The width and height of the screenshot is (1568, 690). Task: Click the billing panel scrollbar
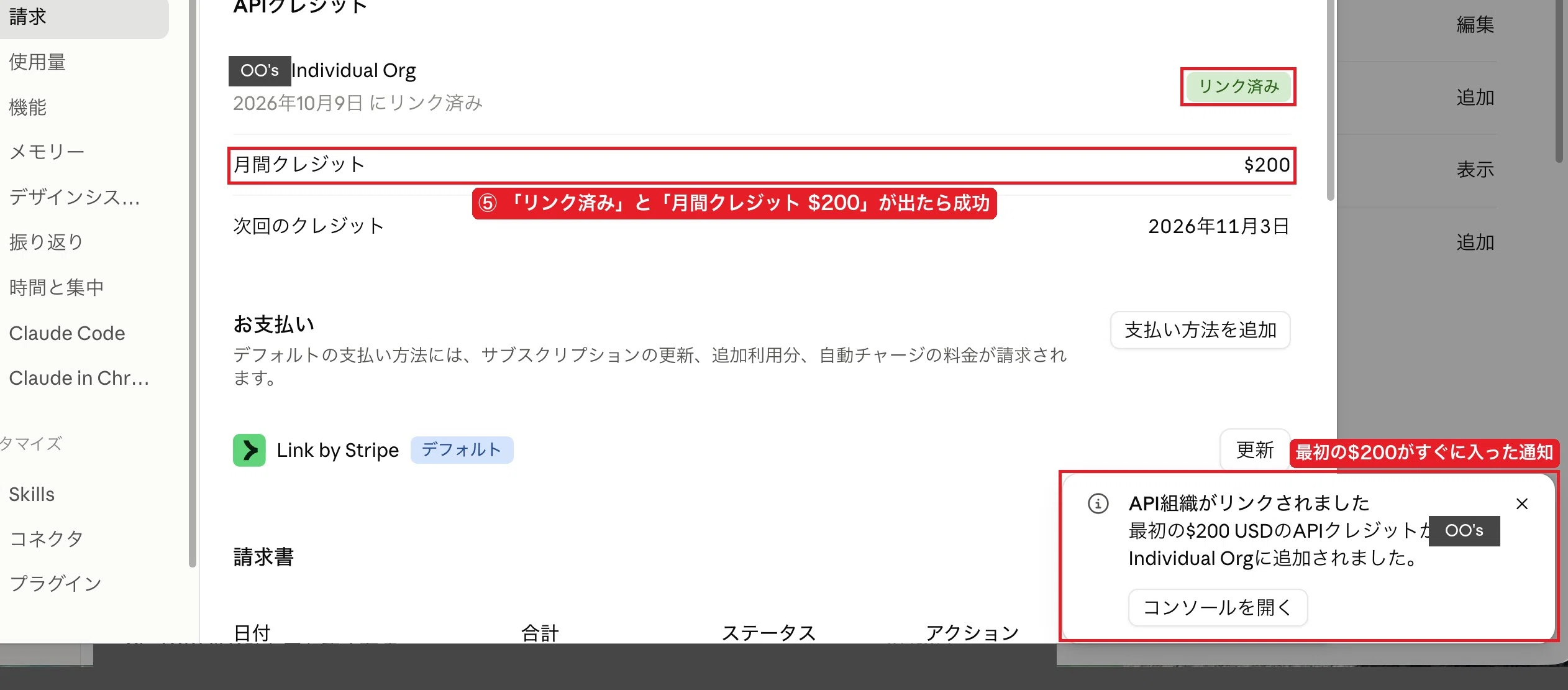click(x=1330, y=99)
